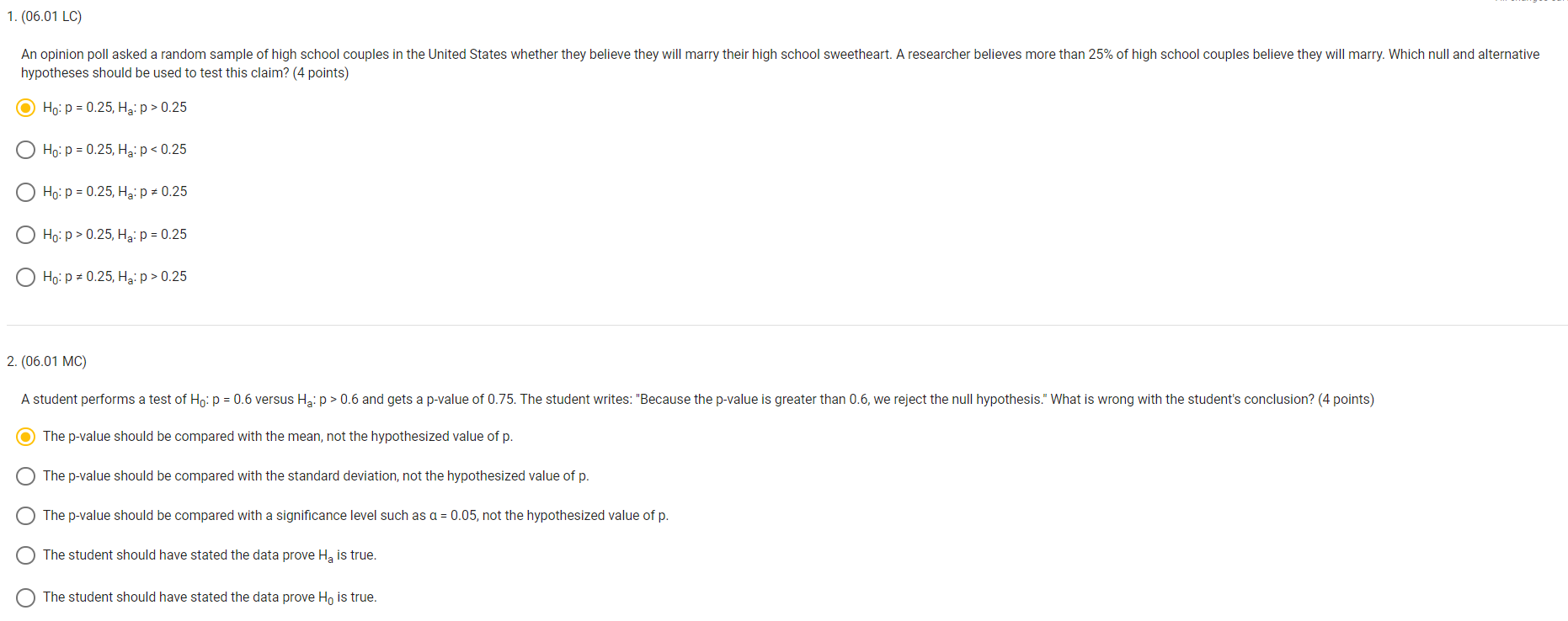The height and width of the screenshot is (621, 1568).
Task: Deselect the currently filled radio on question 1
Action: point(25,108)
